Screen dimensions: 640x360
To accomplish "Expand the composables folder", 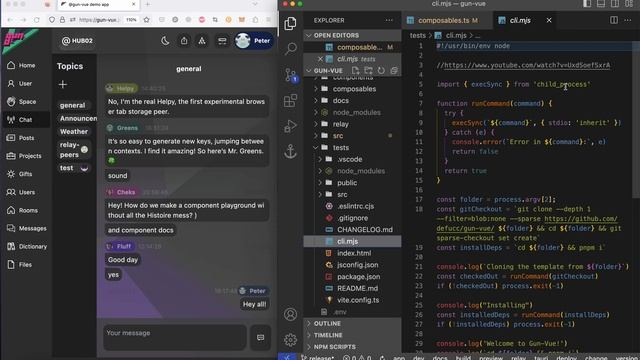I will [x=352, y=89].
